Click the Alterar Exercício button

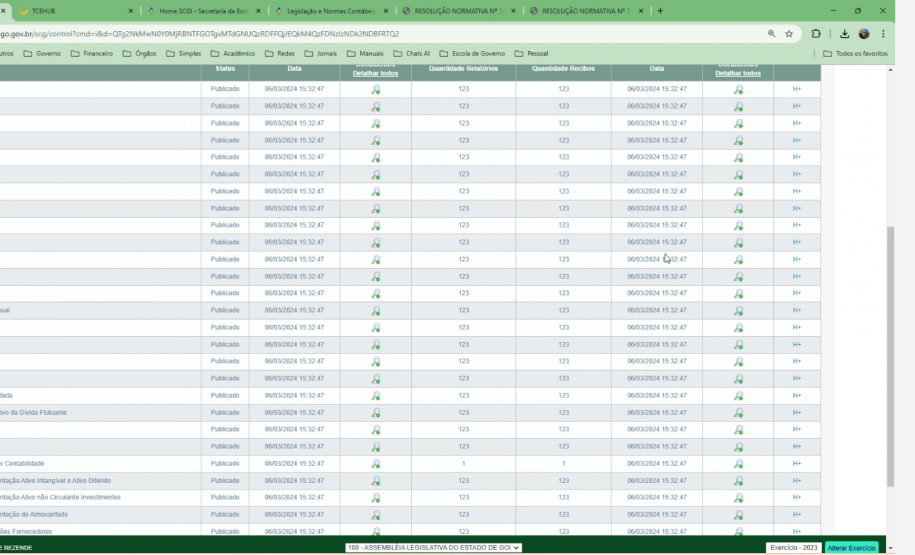851,548
